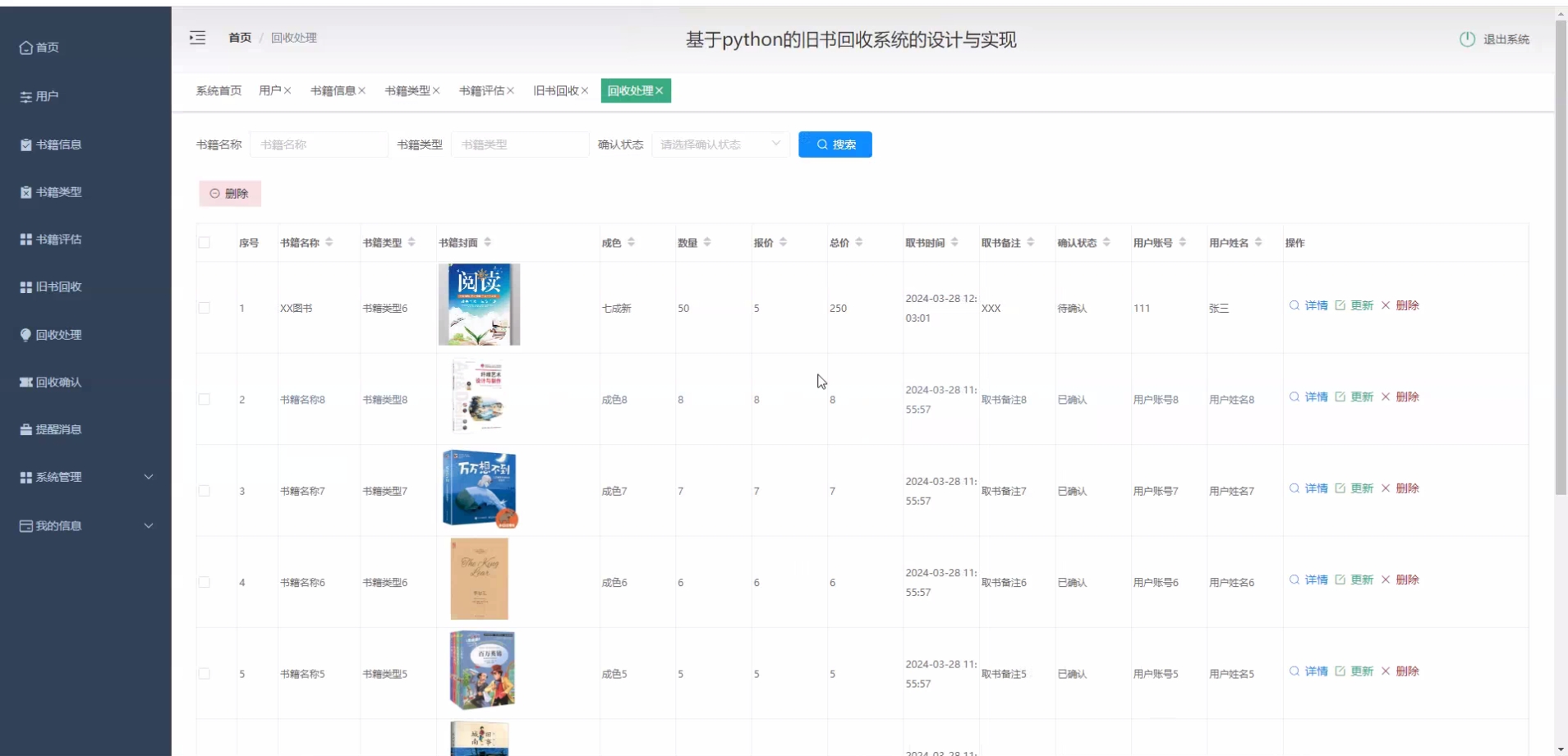Click the 详情 magnifier for row 1
Viewport: 1568px width, 756px height.
[x=1294, y=305]
